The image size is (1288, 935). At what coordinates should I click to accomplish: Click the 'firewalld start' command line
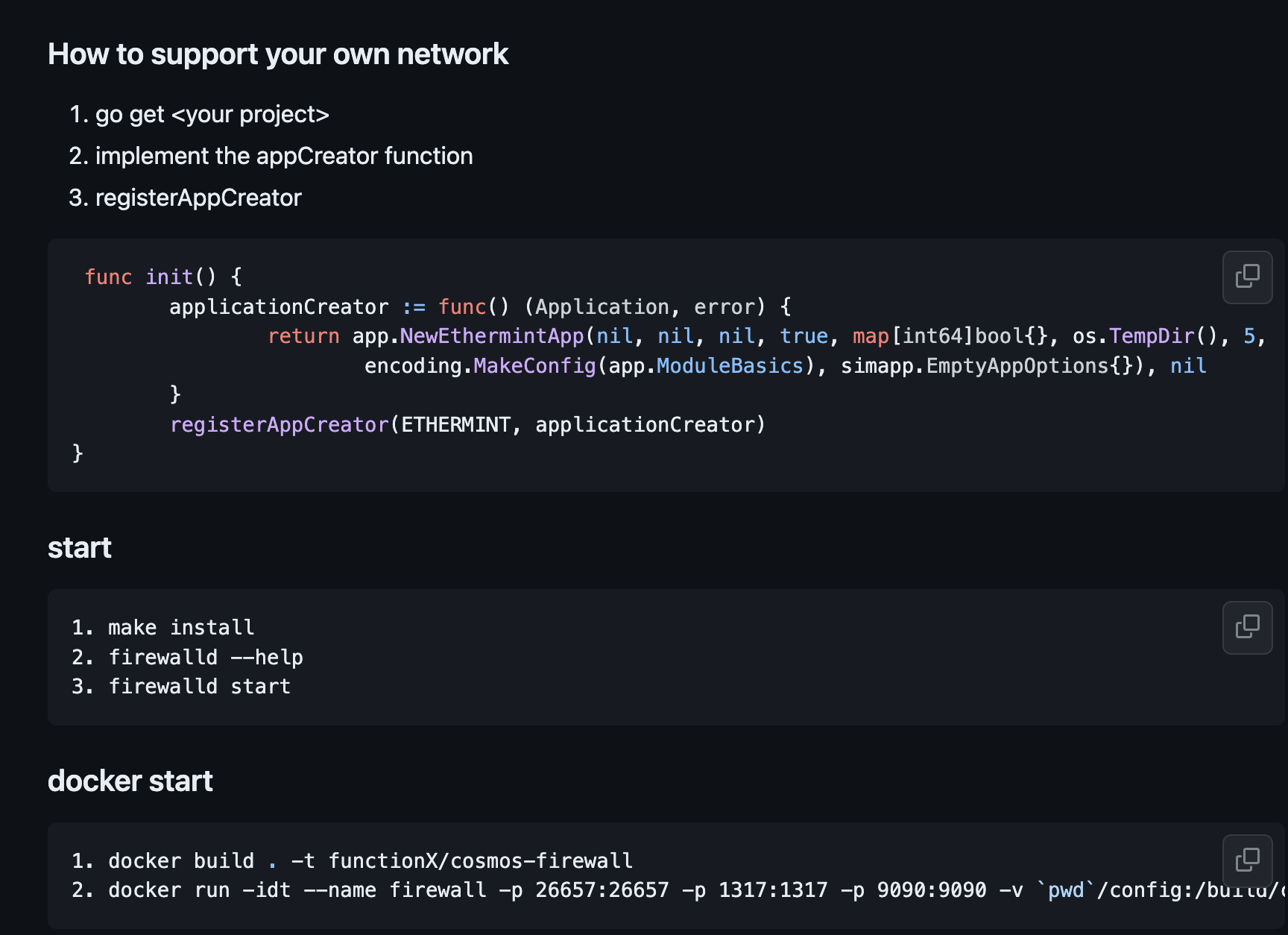pyautogui.click(x=200, y=687)
